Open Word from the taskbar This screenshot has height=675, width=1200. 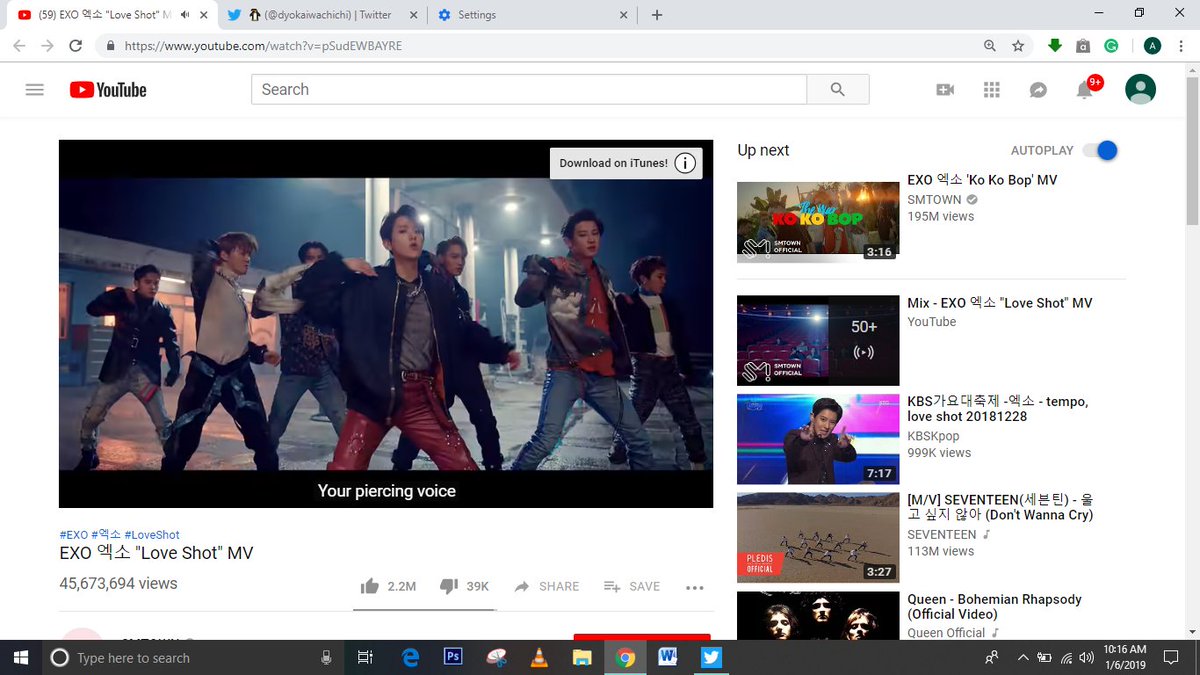[667, 657]
